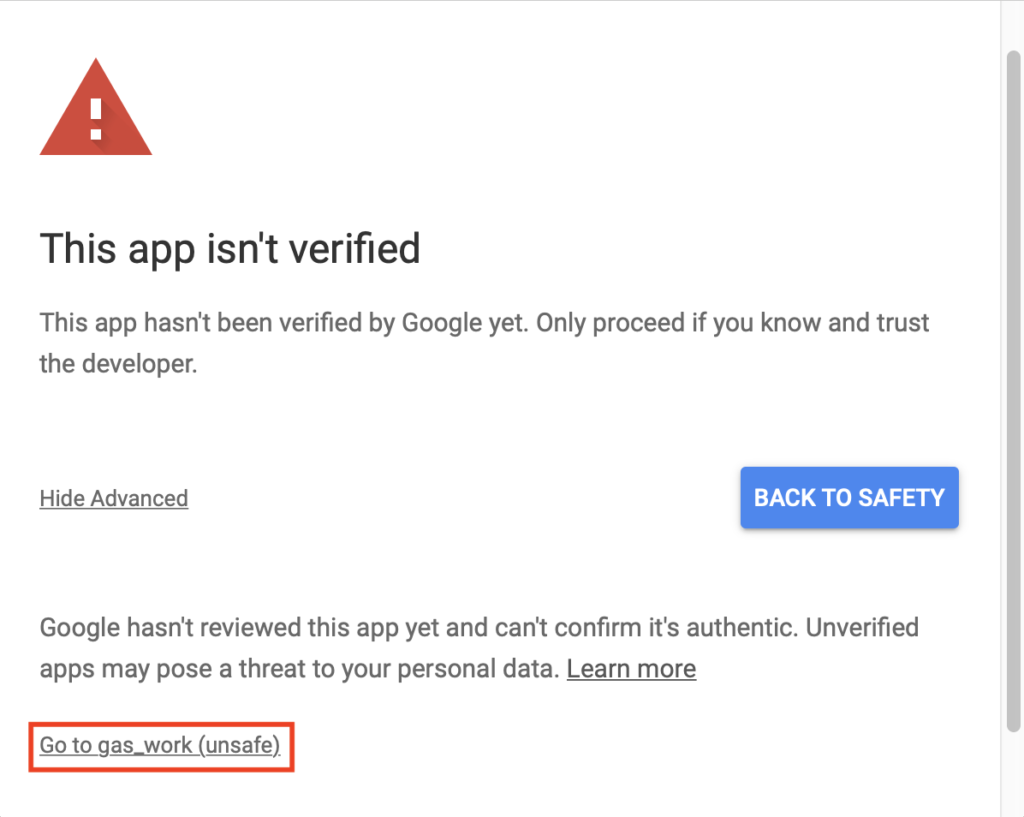This screenshot has height=817, width=1024.
Task: Return to safety using the blue button
Action: pos(849,498)
